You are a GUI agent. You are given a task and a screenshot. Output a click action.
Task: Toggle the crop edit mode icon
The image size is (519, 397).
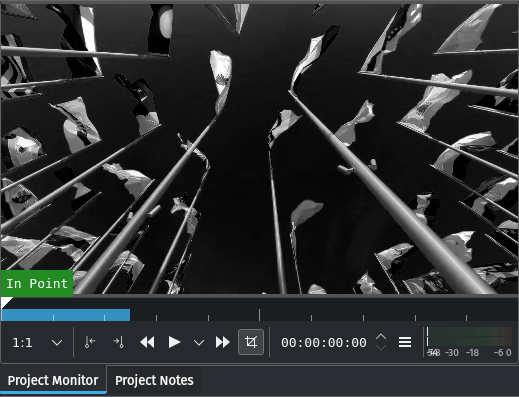pos(251,342)
